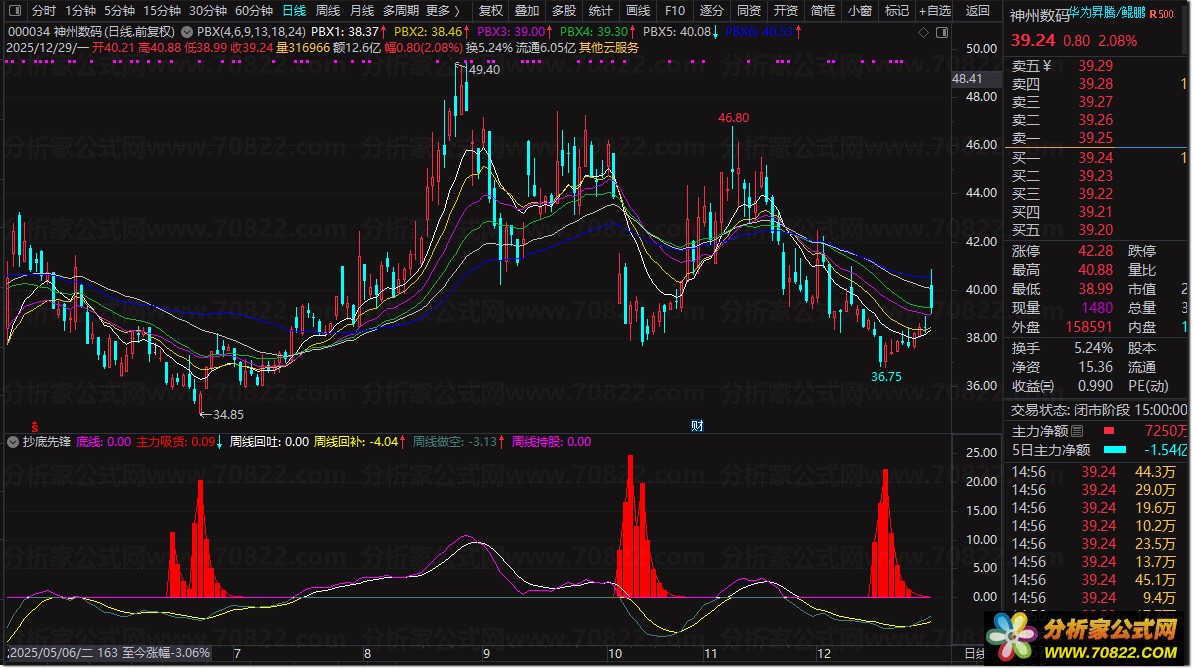
Task: Click the chart lock icon at top-left
Action: pyautogui.click(x=14, y=11)
